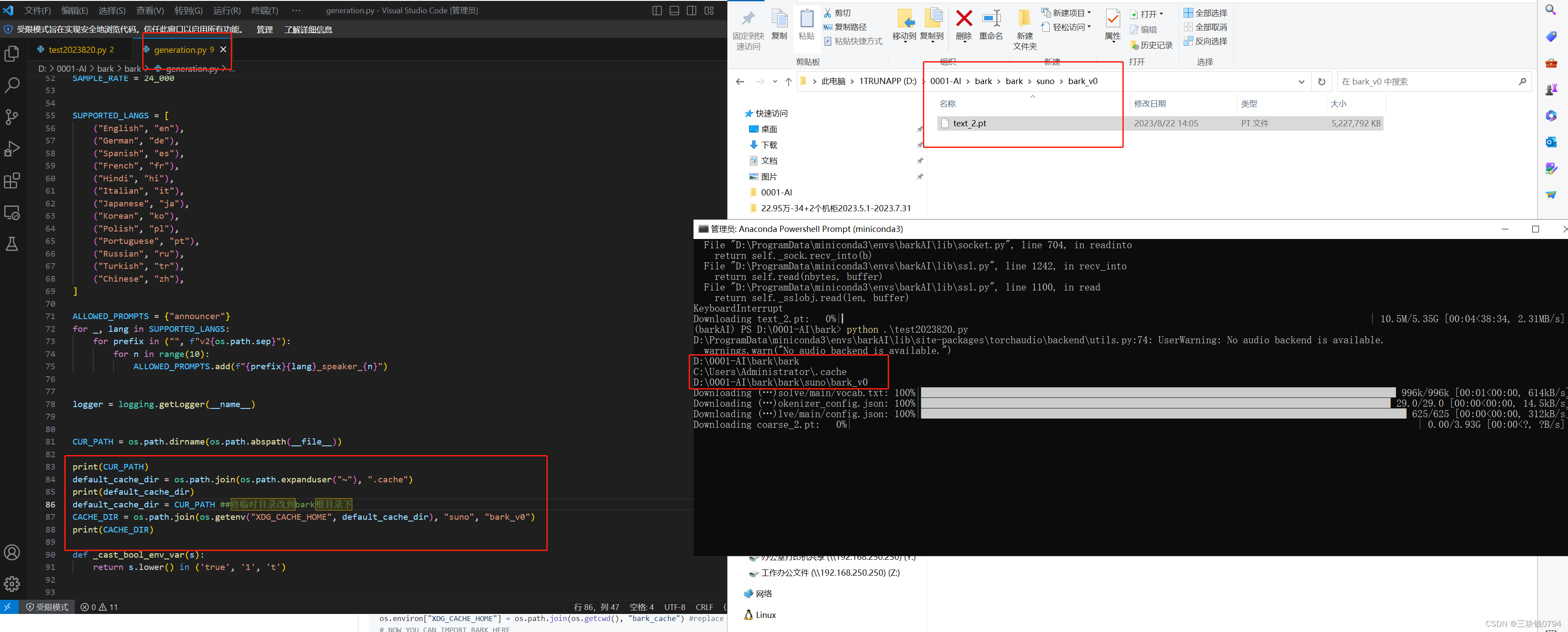Switch to the test2023820.py editor tab
The image size is (1568, 632).
tap(77, 50)
